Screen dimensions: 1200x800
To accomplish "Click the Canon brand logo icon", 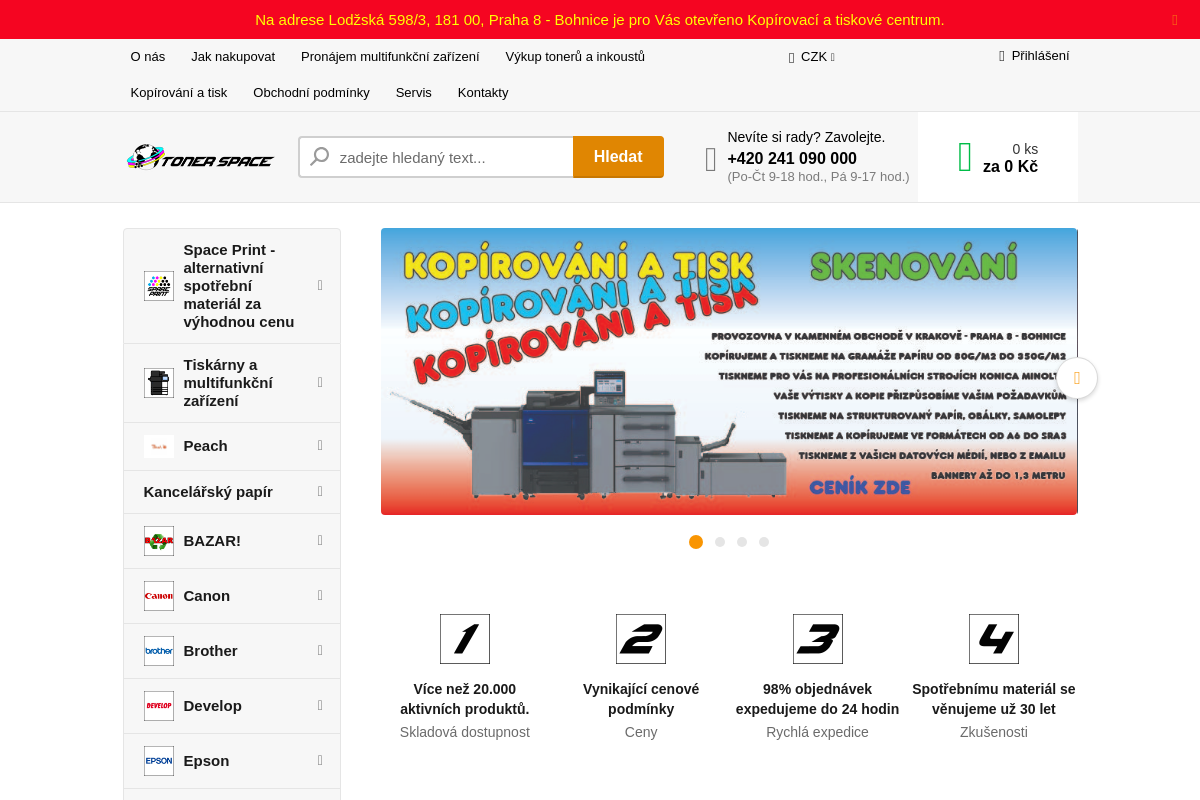I will coord(159,596).
